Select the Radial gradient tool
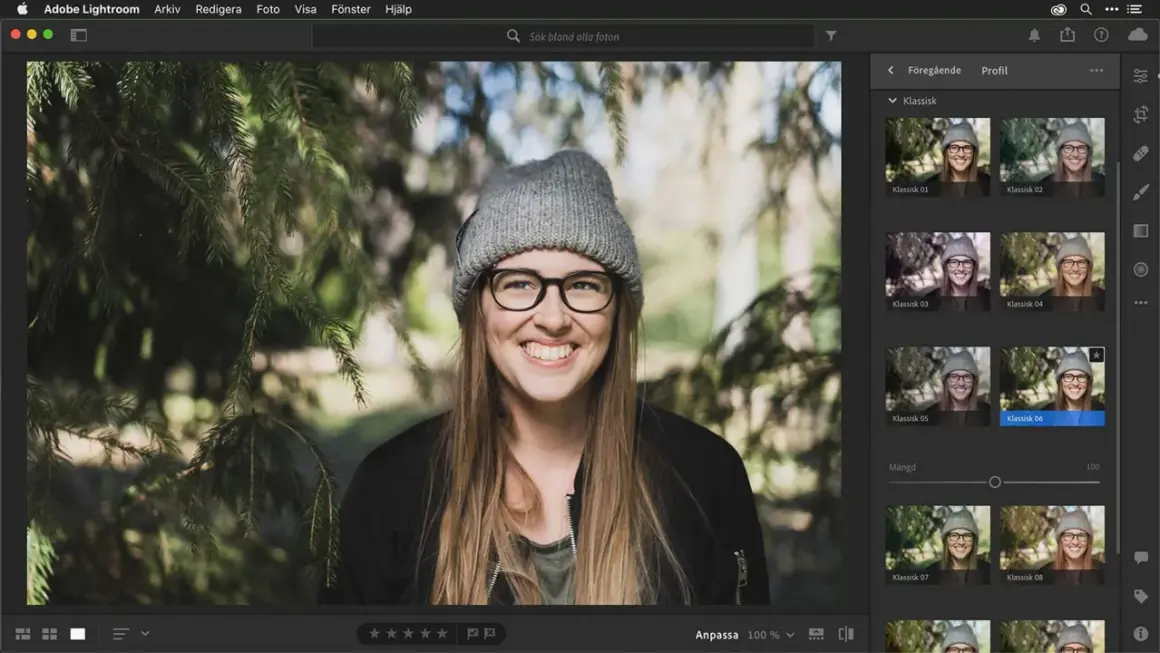Viewport: 1160px width, 653px height. [1140, 269]
